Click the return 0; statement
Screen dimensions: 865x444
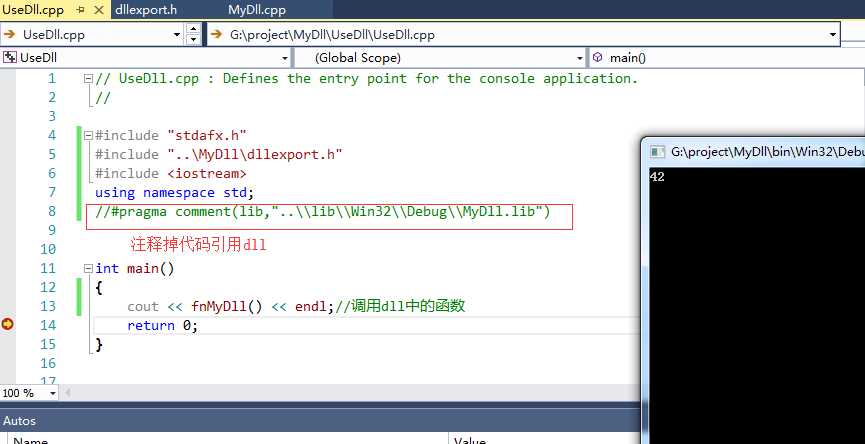coord(162,325)
